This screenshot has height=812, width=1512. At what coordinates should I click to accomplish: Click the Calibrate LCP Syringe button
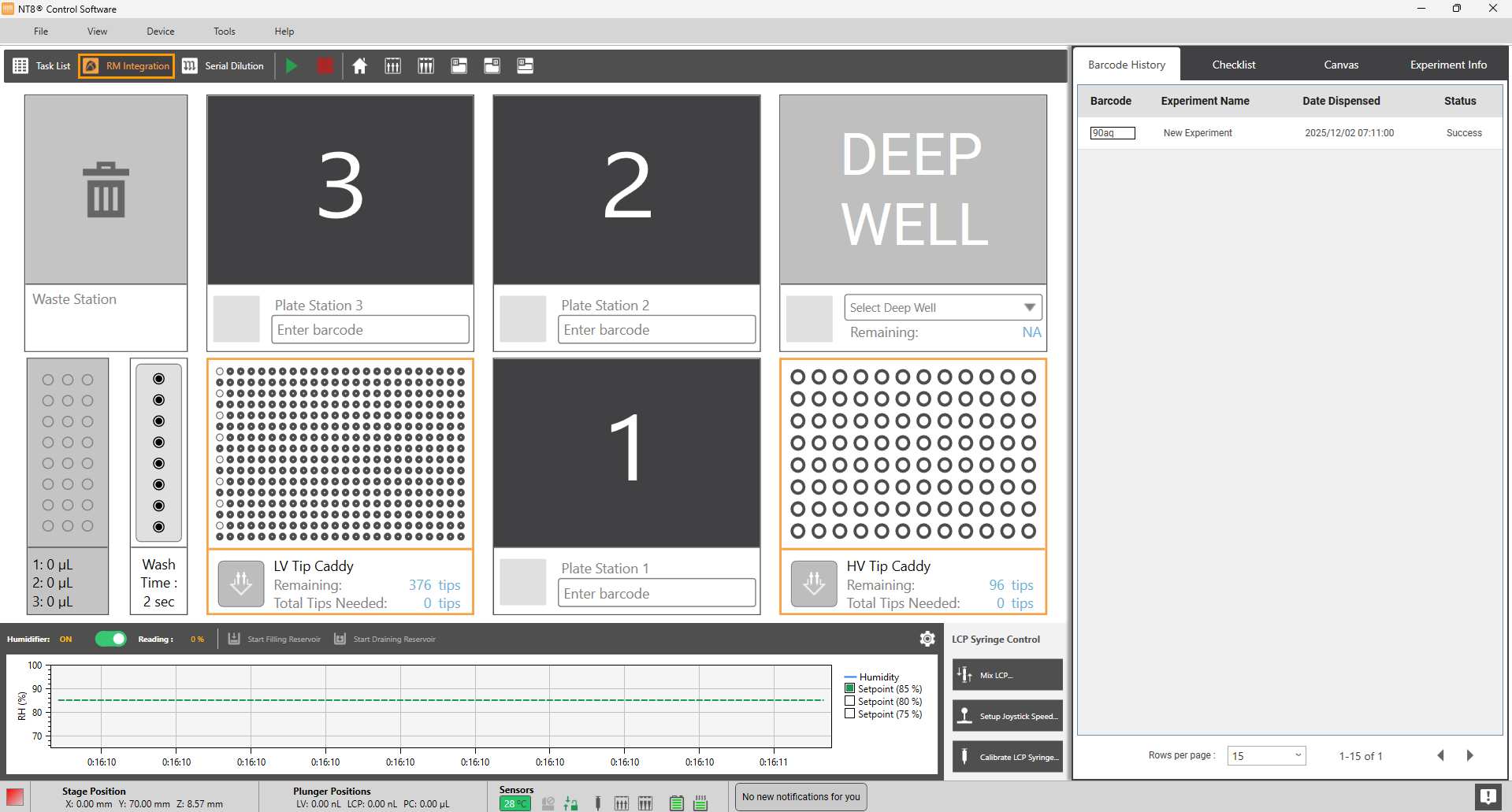(1007, 757)
